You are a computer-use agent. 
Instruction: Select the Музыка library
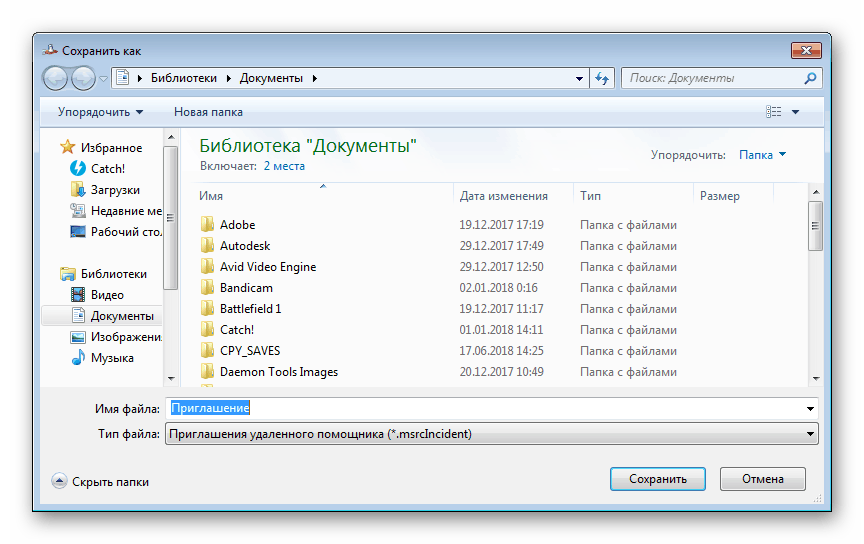point(111,358)
